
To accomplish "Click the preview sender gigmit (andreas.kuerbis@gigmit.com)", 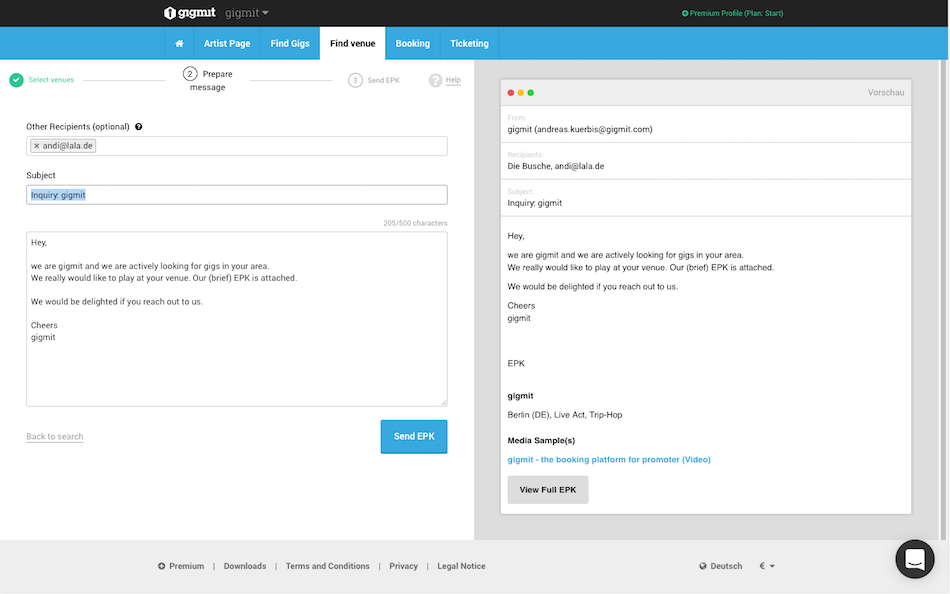I will point(580,129).
